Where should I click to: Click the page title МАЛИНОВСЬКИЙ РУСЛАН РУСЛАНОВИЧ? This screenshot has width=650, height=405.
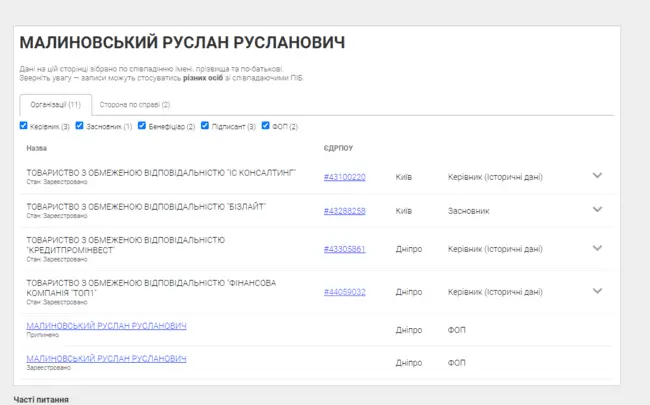(x=182, y=43)
